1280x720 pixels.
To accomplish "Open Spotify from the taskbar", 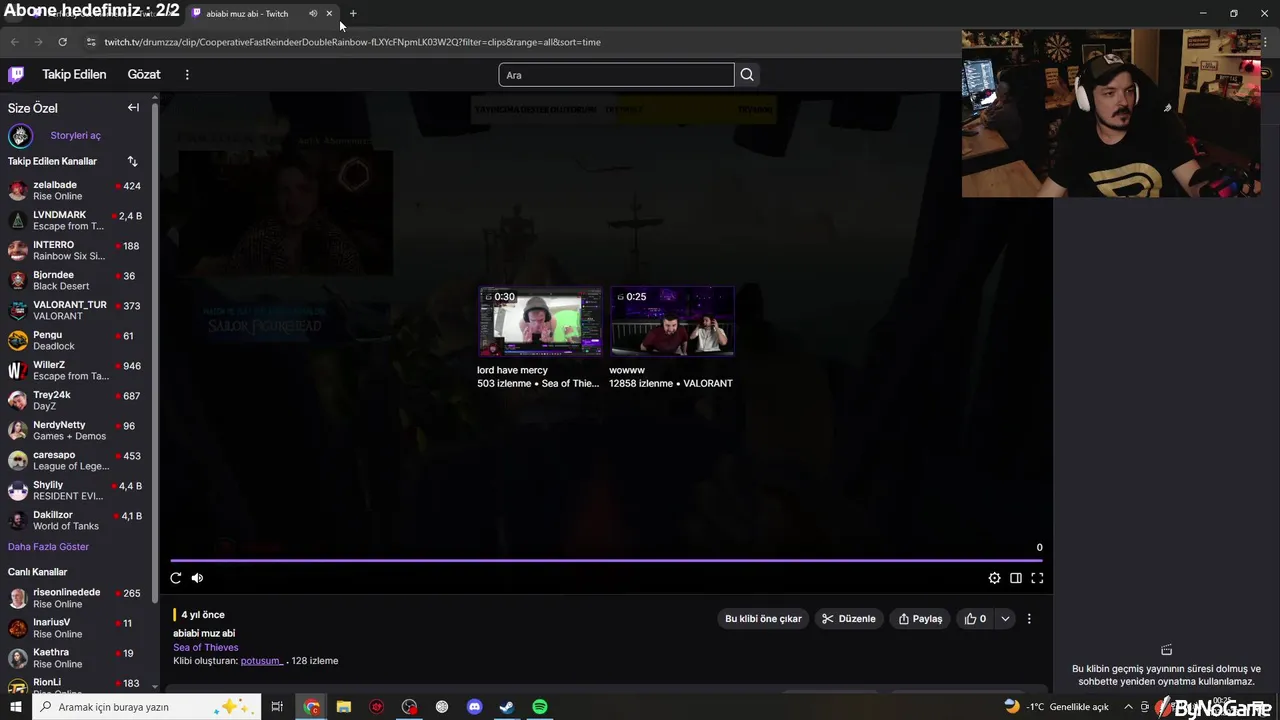I will (540, 707).
